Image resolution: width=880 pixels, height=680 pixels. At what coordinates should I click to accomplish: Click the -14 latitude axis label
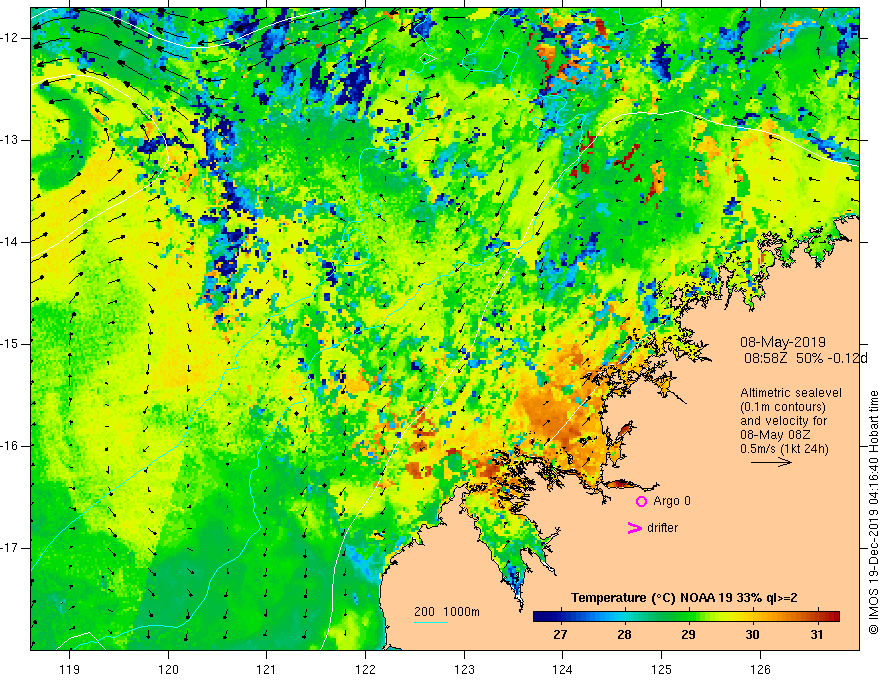tap(11, 242)
